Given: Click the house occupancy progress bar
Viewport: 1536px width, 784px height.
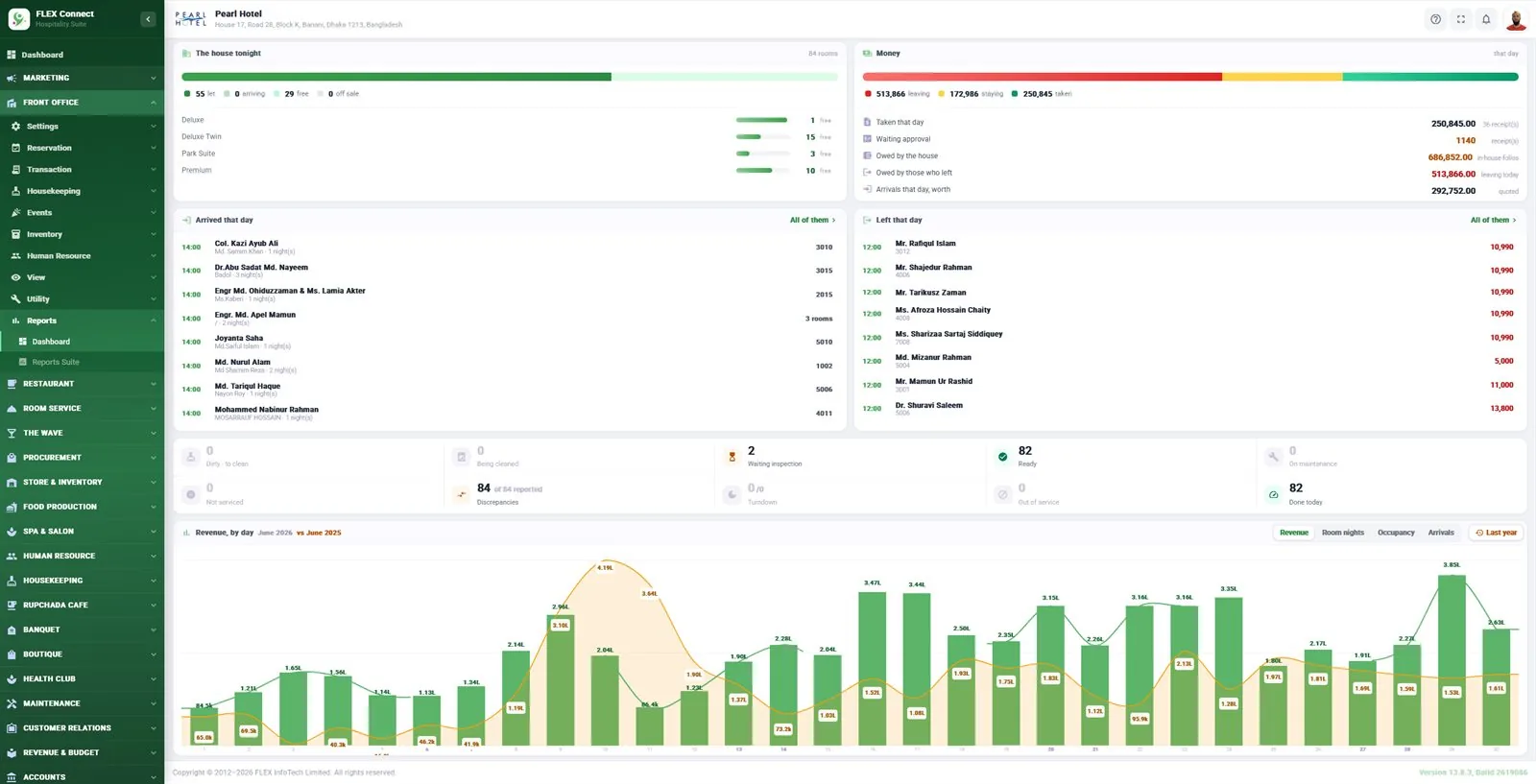Looking at the screenshot, I should pyautogui.click(x=510, y=77).
